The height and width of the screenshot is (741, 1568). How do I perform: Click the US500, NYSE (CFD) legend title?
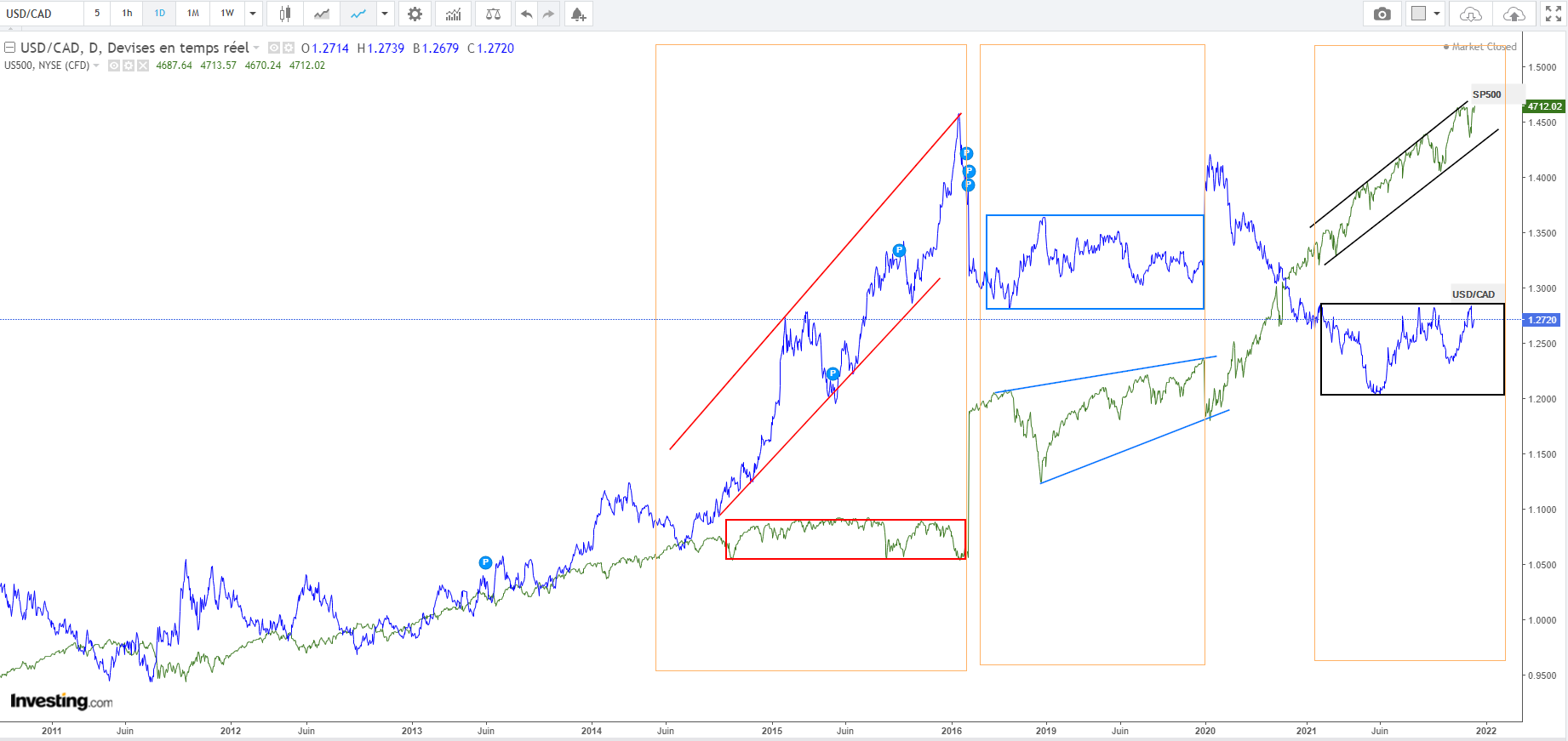click(x=47, y=66)
